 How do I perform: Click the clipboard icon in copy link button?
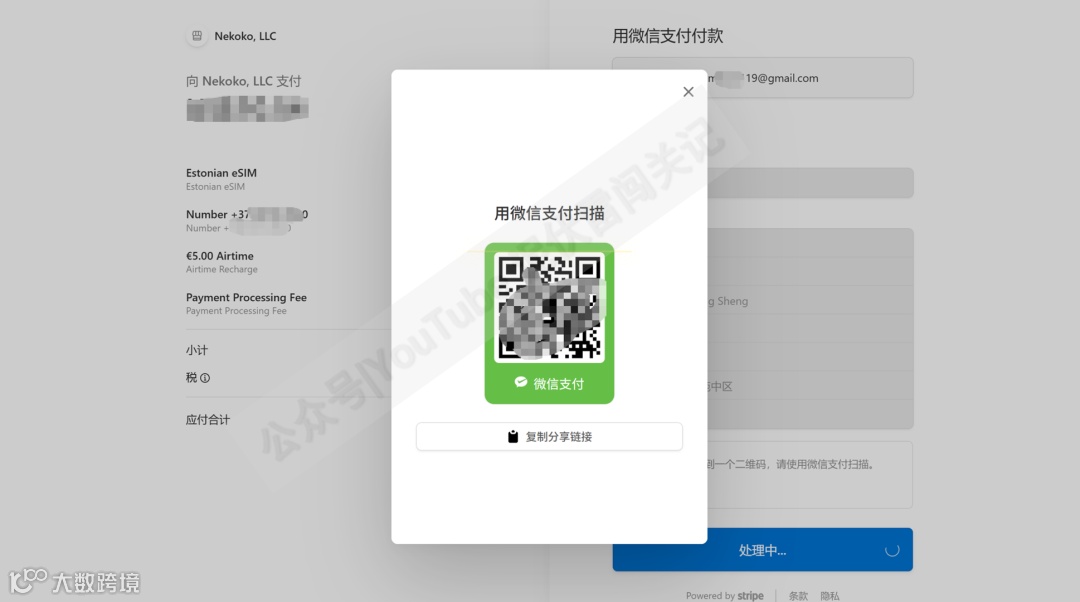point(512,437)
